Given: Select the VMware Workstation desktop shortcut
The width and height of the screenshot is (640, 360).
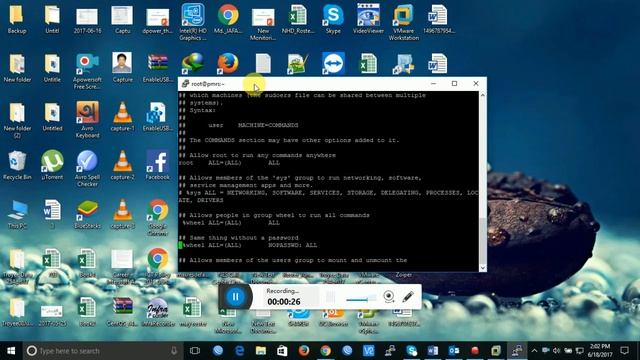Looking at the screenshot, I should coord(403,22).
